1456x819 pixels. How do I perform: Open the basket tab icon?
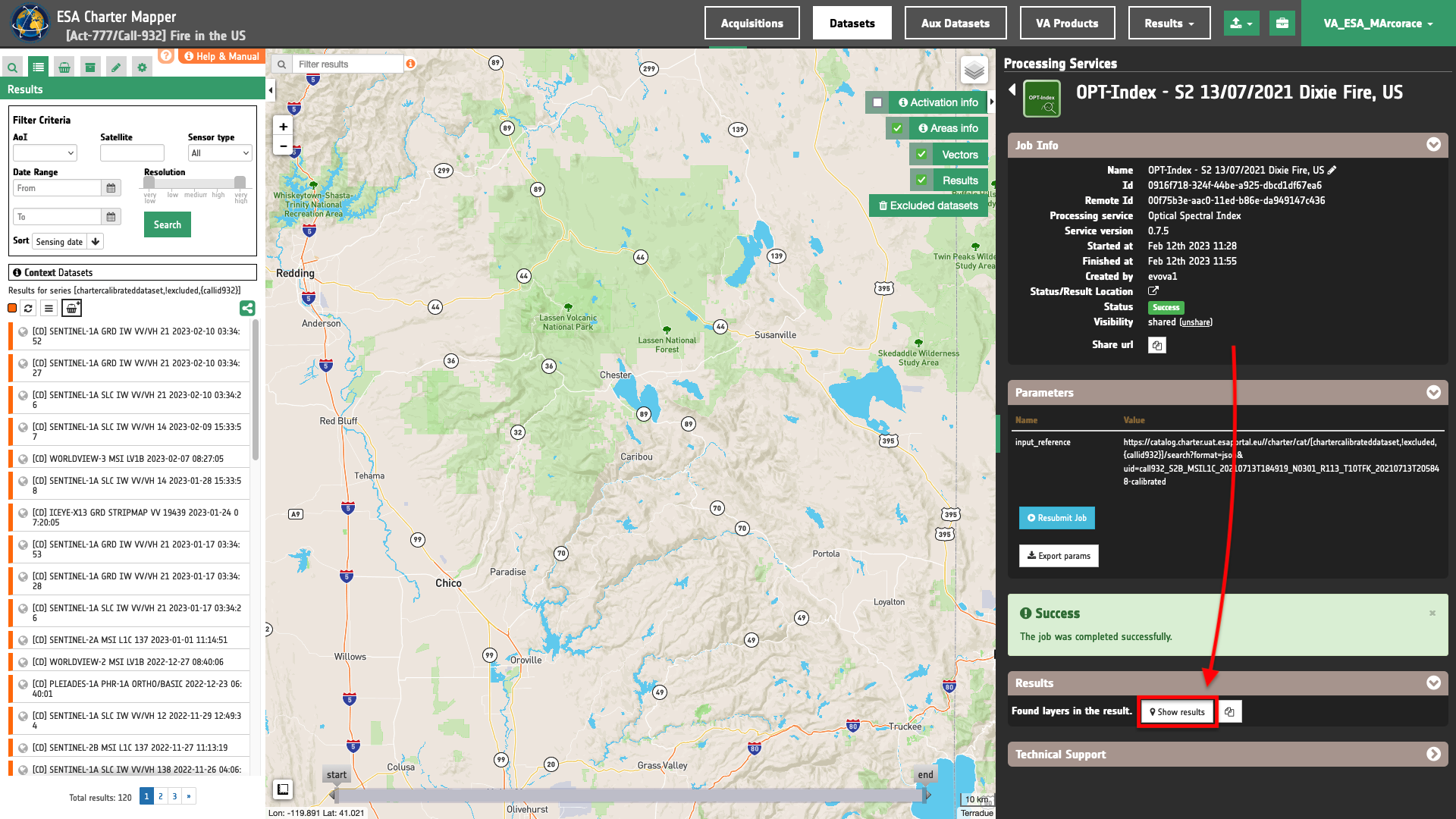tap(64, 67)
